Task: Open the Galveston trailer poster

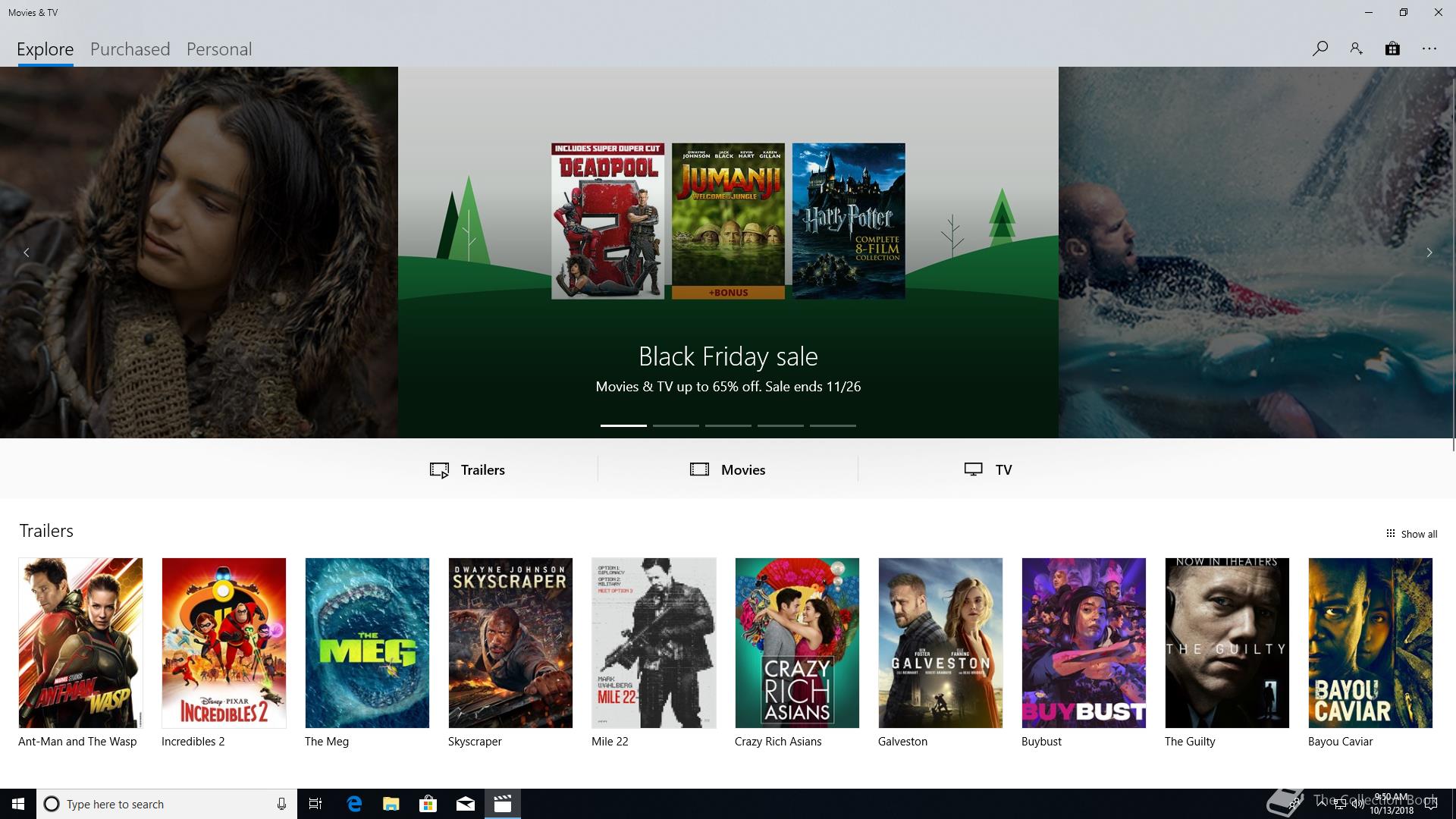Action: tap(940, 643)
